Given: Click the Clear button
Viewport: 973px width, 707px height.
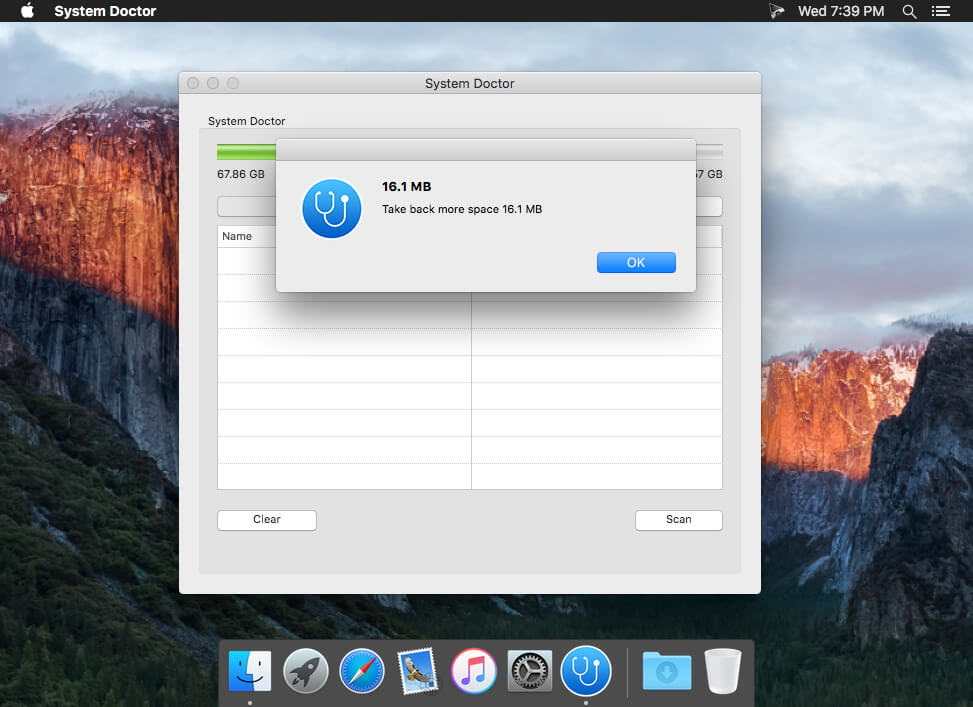Looking at the screenshot, I should pyautogui.click(x=267, y=520).
